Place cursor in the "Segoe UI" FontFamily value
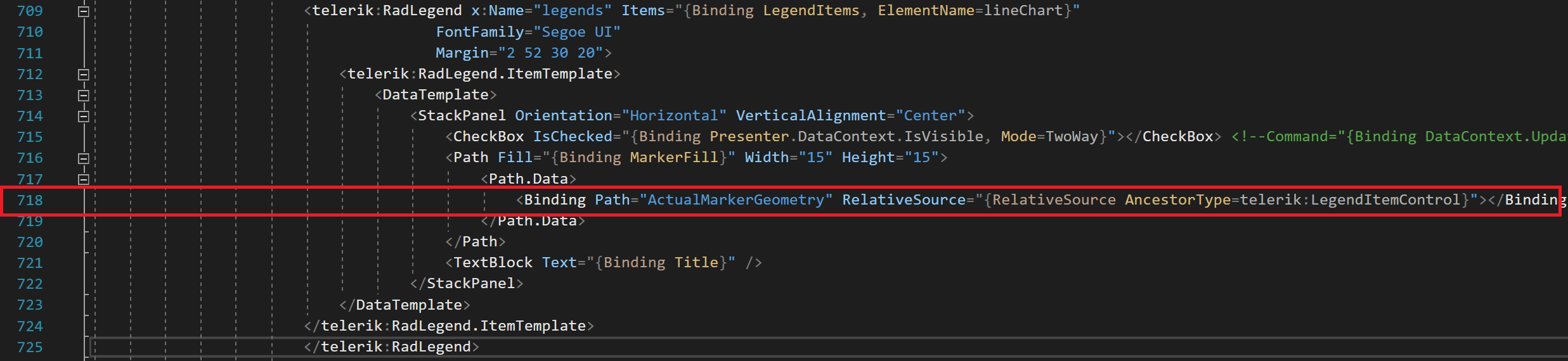The image size is (1568, 361). [x=577, y=32]
